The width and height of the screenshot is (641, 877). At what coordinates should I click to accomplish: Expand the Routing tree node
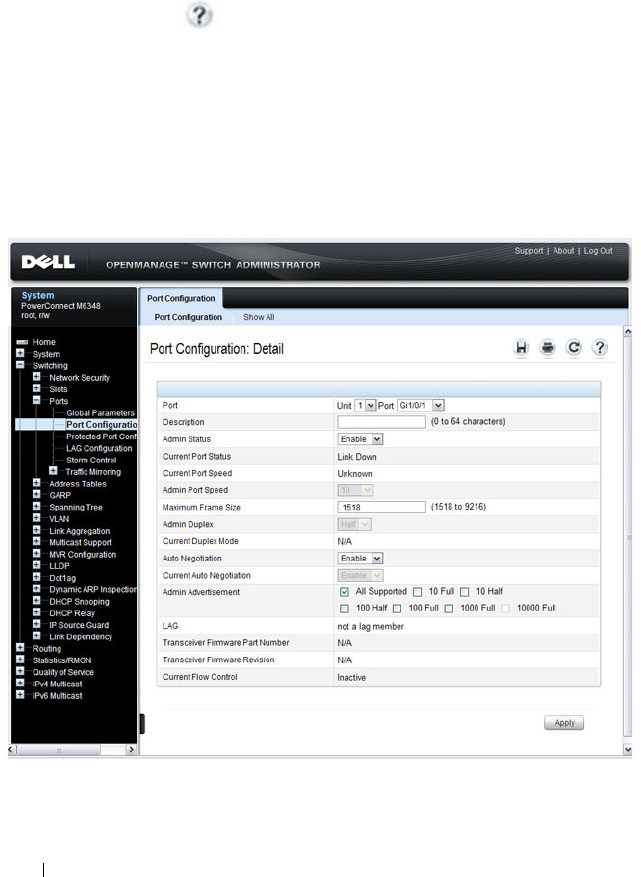[20, 648]
